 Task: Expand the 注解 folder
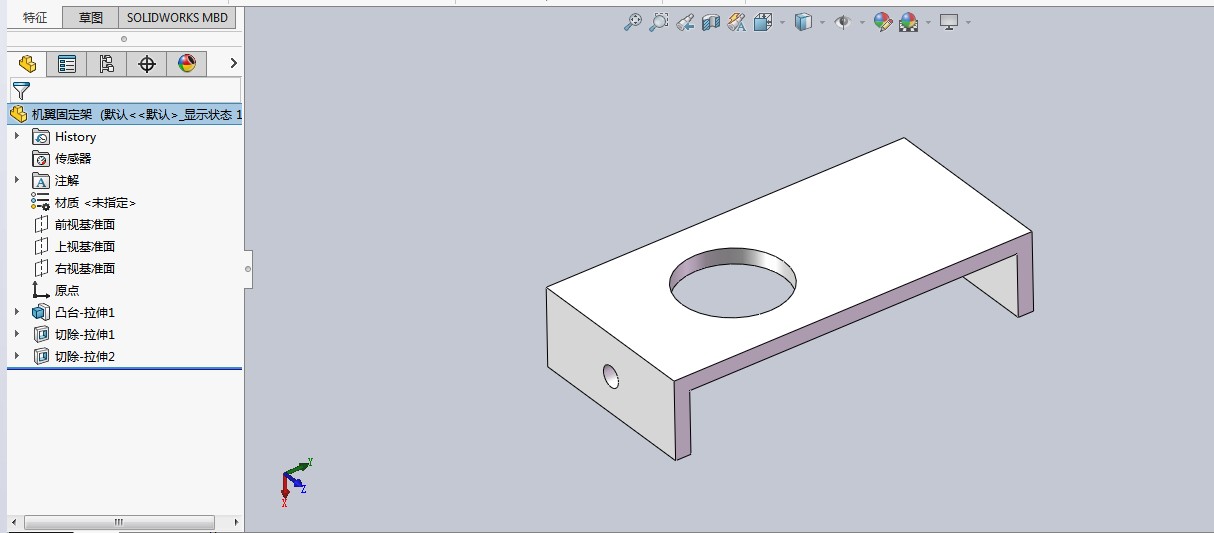point(17,180)
